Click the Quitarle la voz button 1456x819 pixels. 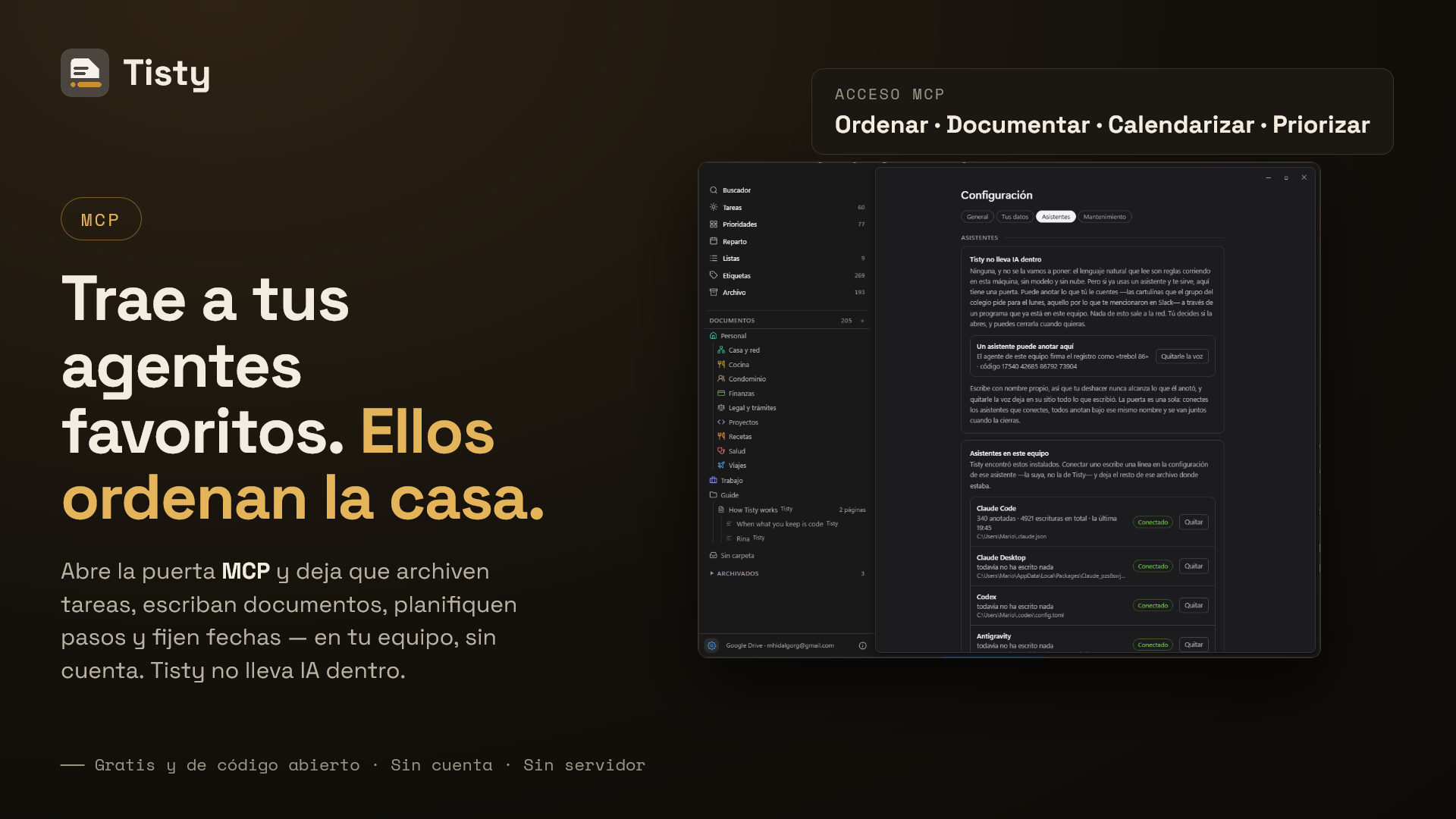click(1181, 356)
